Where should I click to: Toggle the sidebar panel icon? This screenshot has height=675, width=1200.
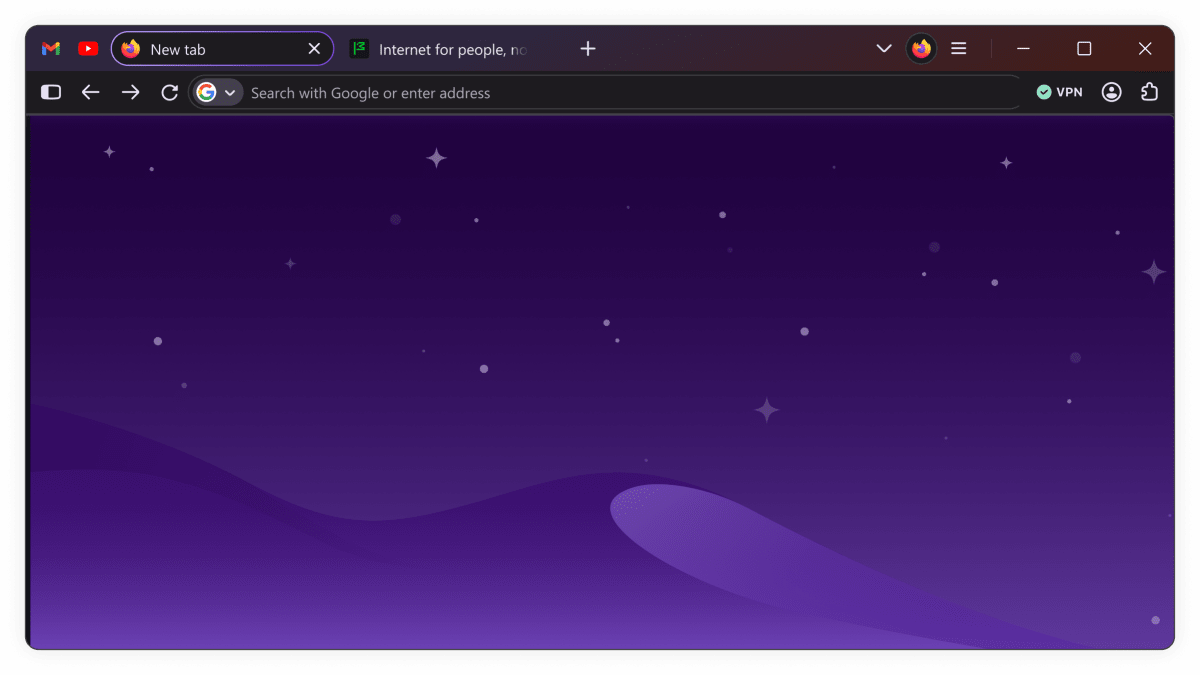(x=51, y=92)
